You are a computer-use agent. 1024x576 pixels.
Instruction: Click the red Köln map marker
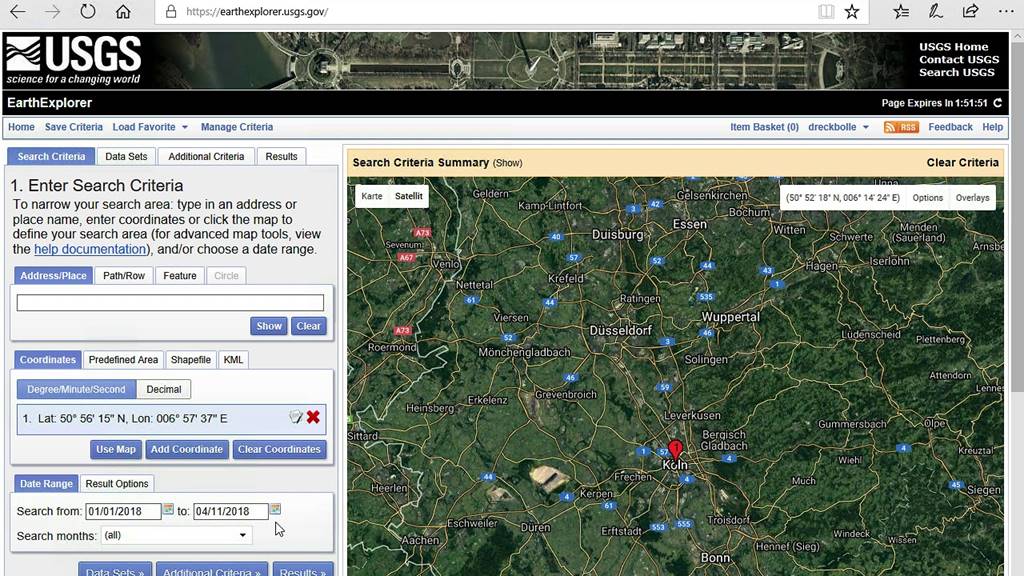[675, 449]
